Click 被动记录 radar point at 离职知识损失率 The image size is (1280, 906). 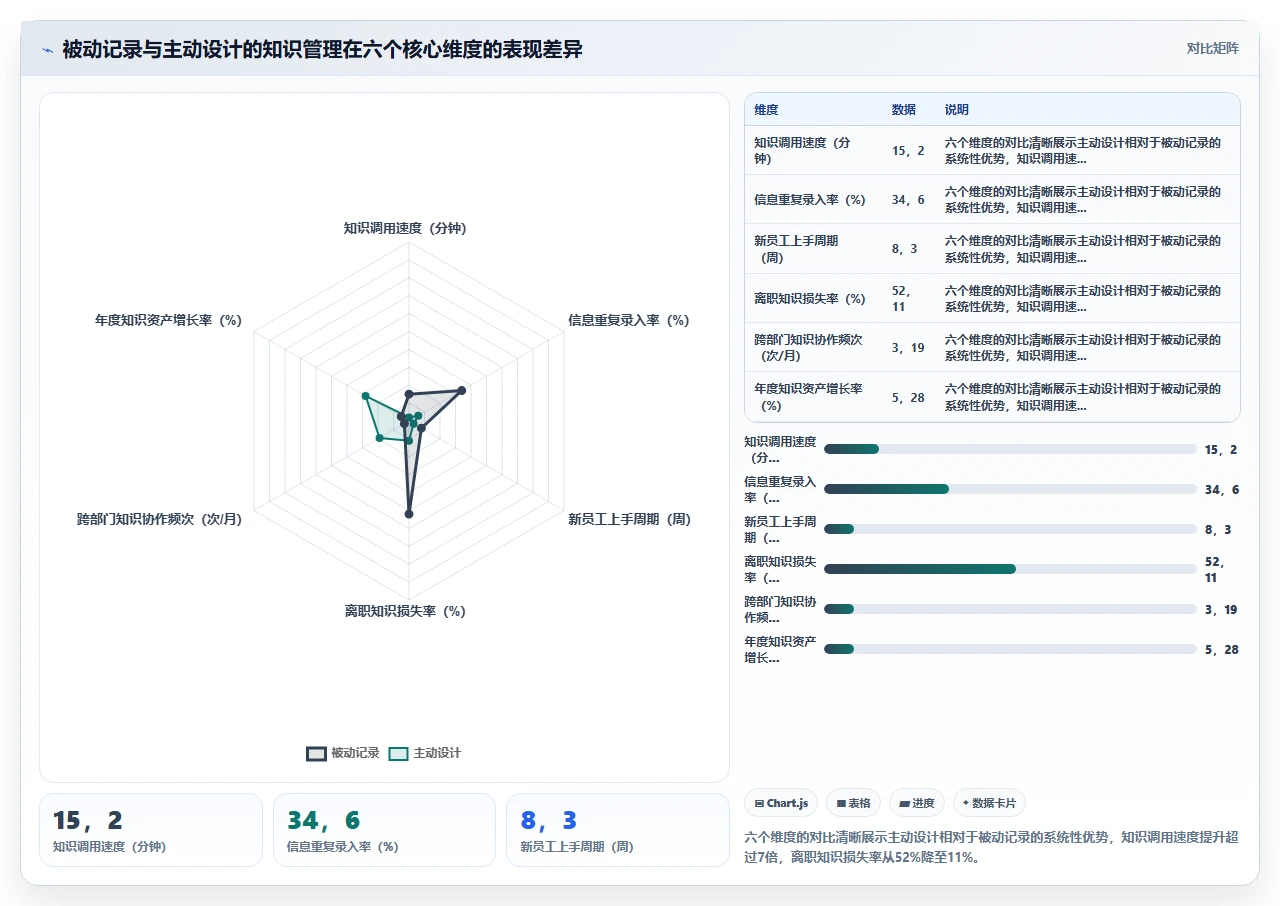[408, 514]
